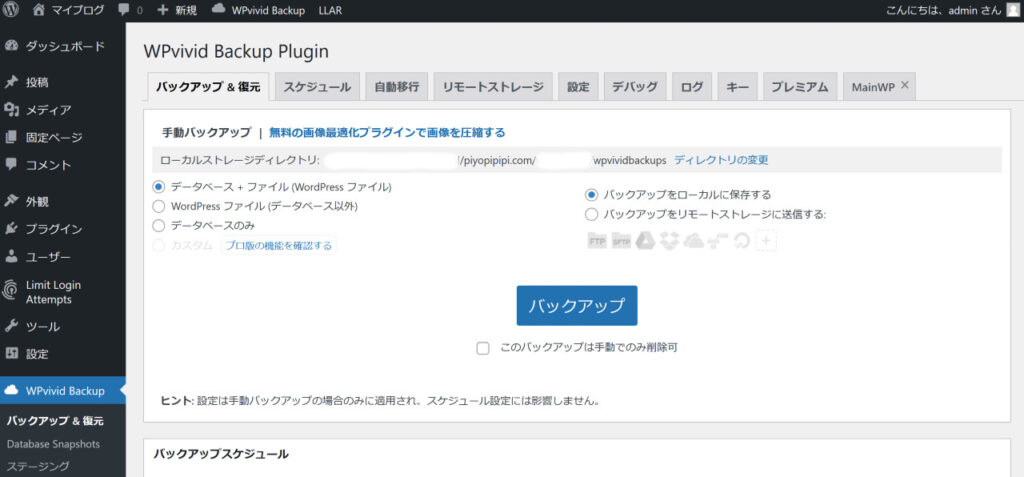This screenshot has width=1024, height=477.
Task: Click the cloud icon beside WPvivid Backup in sidebar
Action: pyautogui.click(x=11, y=391)
